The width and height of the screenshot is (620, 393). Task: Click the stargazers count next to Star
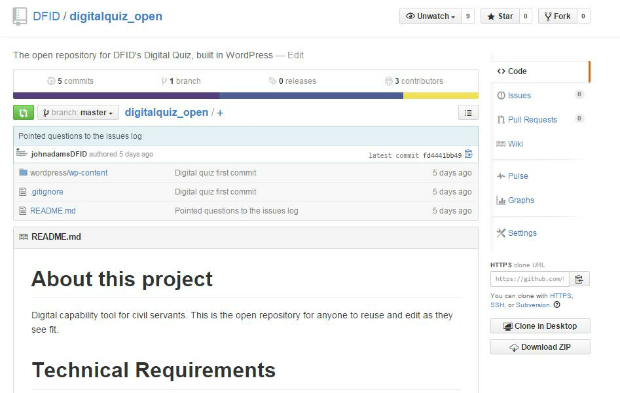pos(525,16)
